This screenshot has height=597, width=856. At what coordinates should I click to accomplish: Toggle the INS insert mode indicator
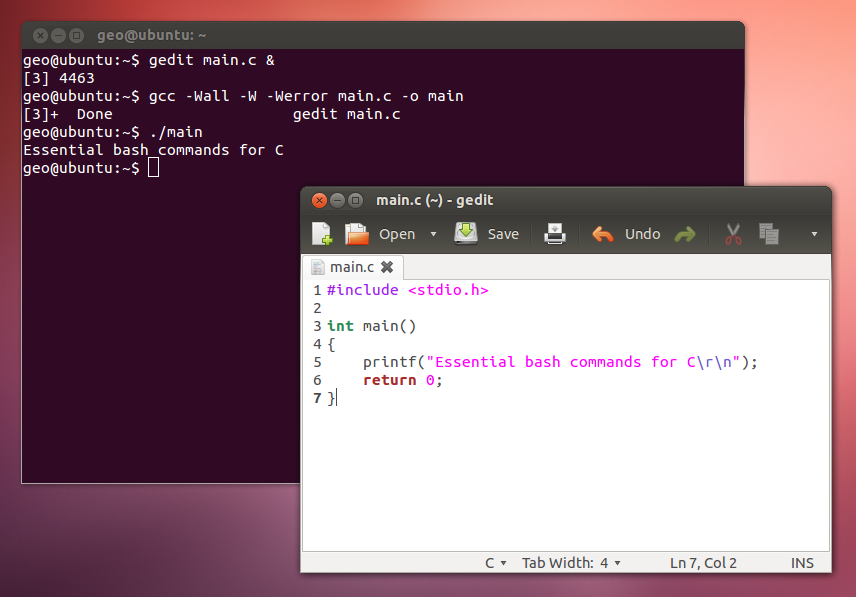pyautogui.click(x=802, y=563)
